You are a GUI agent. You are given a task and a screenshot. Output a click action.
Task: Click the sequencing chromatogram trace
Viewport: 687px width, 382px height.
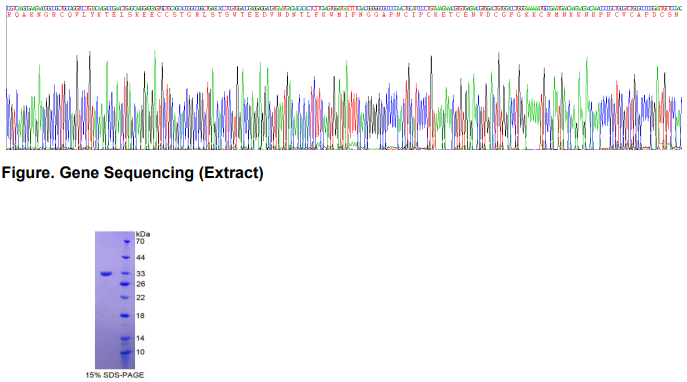344,100
